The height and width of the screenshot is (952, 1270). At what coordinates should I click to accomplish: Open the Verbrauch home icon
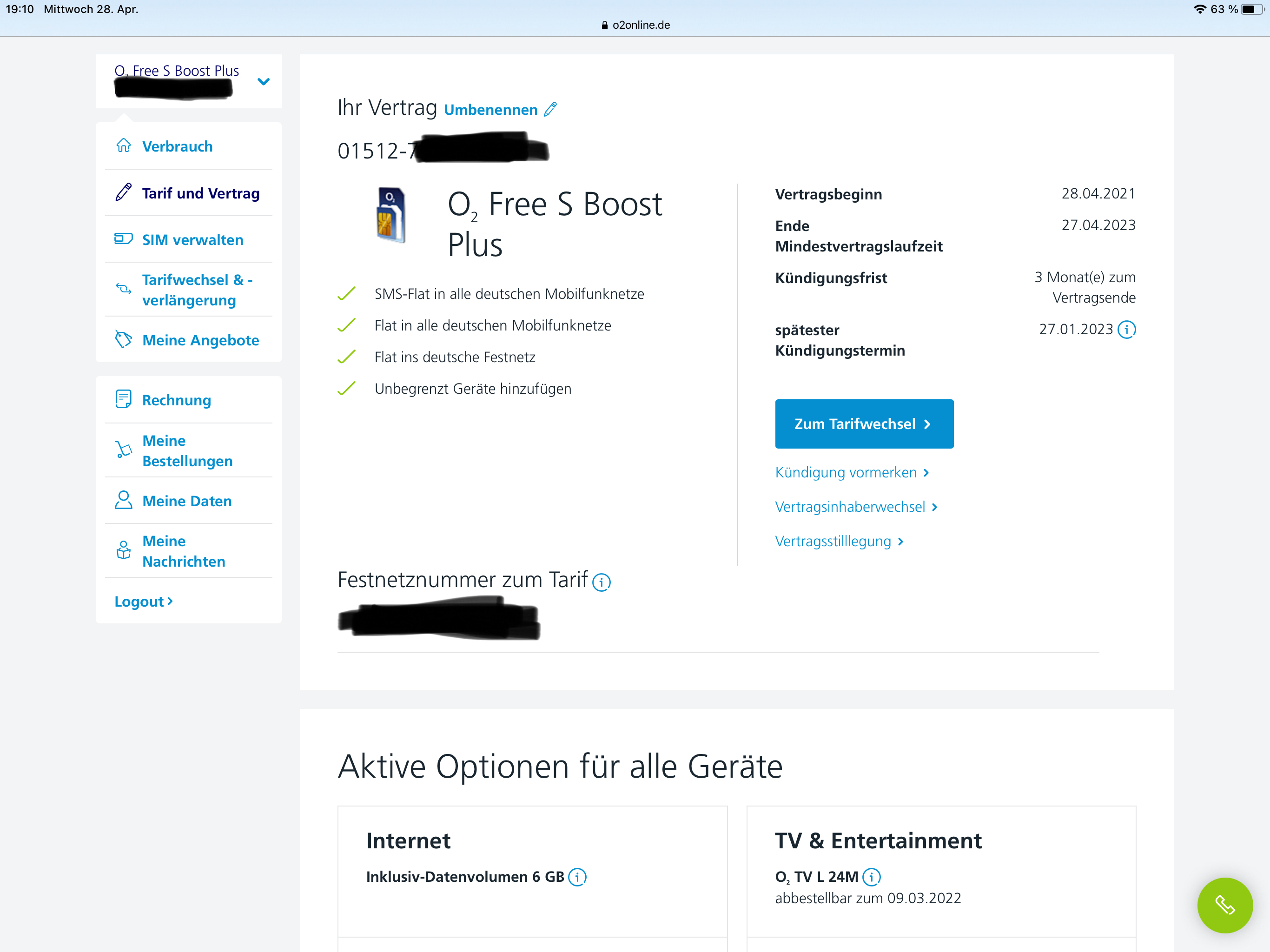pyautogui.click(x=124, y=146)
